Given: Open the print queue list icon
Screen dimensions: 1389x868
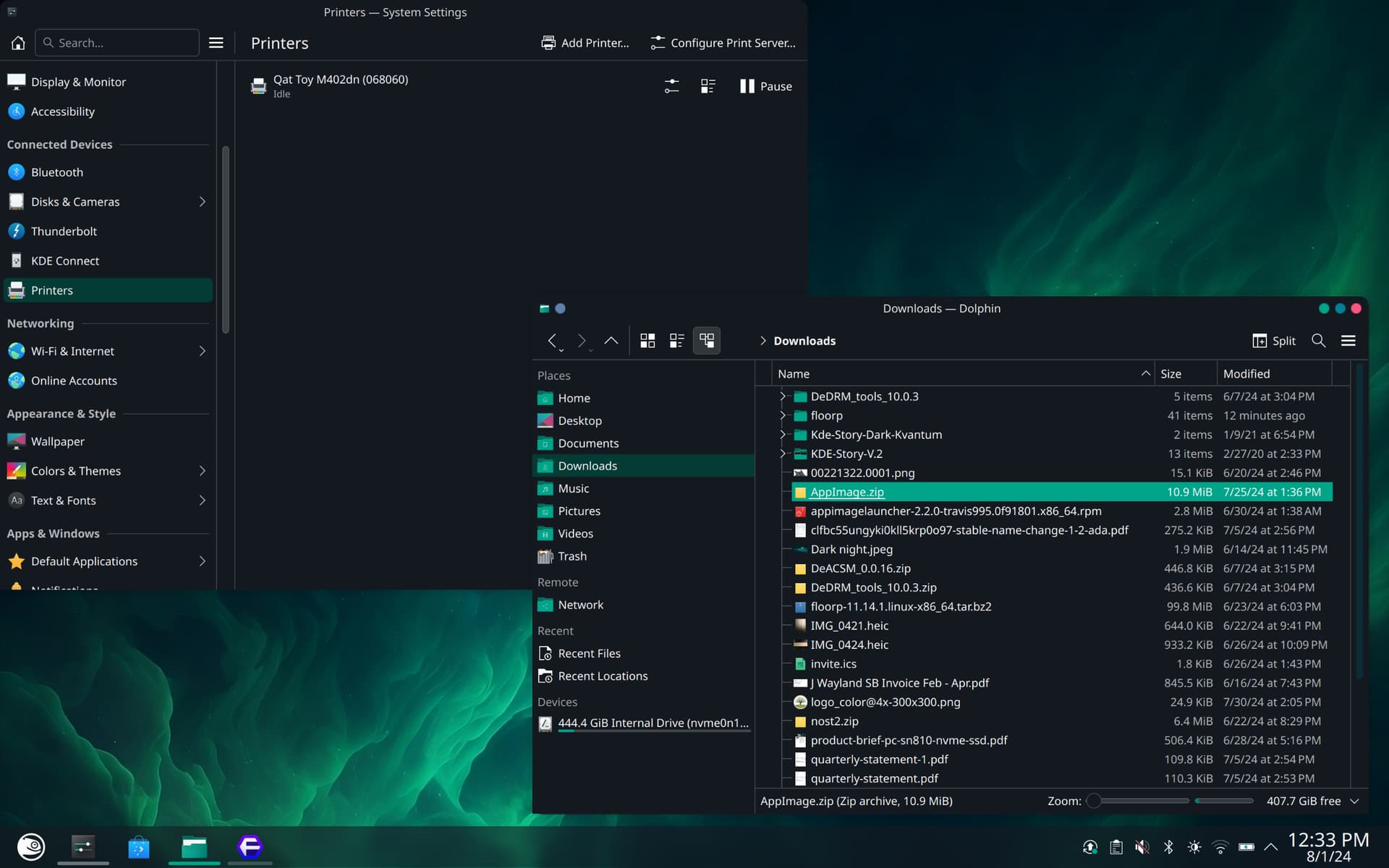Looking at the screenshot, I should (708, 86).
